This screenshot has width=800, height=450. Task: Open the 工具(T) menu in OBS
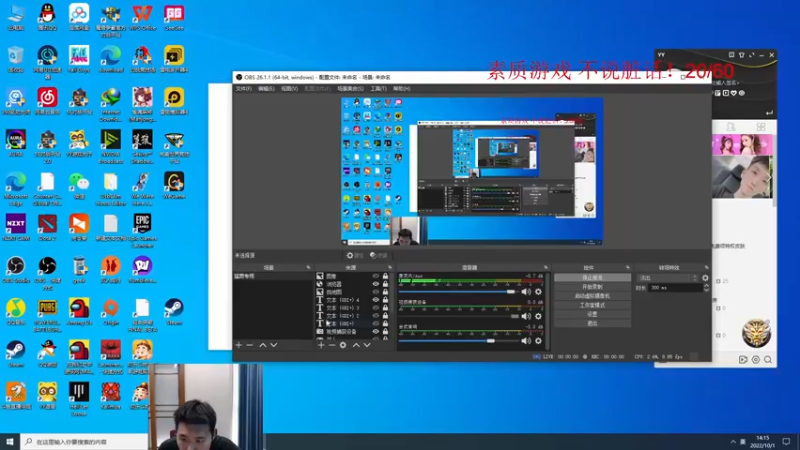click(379, 89)
